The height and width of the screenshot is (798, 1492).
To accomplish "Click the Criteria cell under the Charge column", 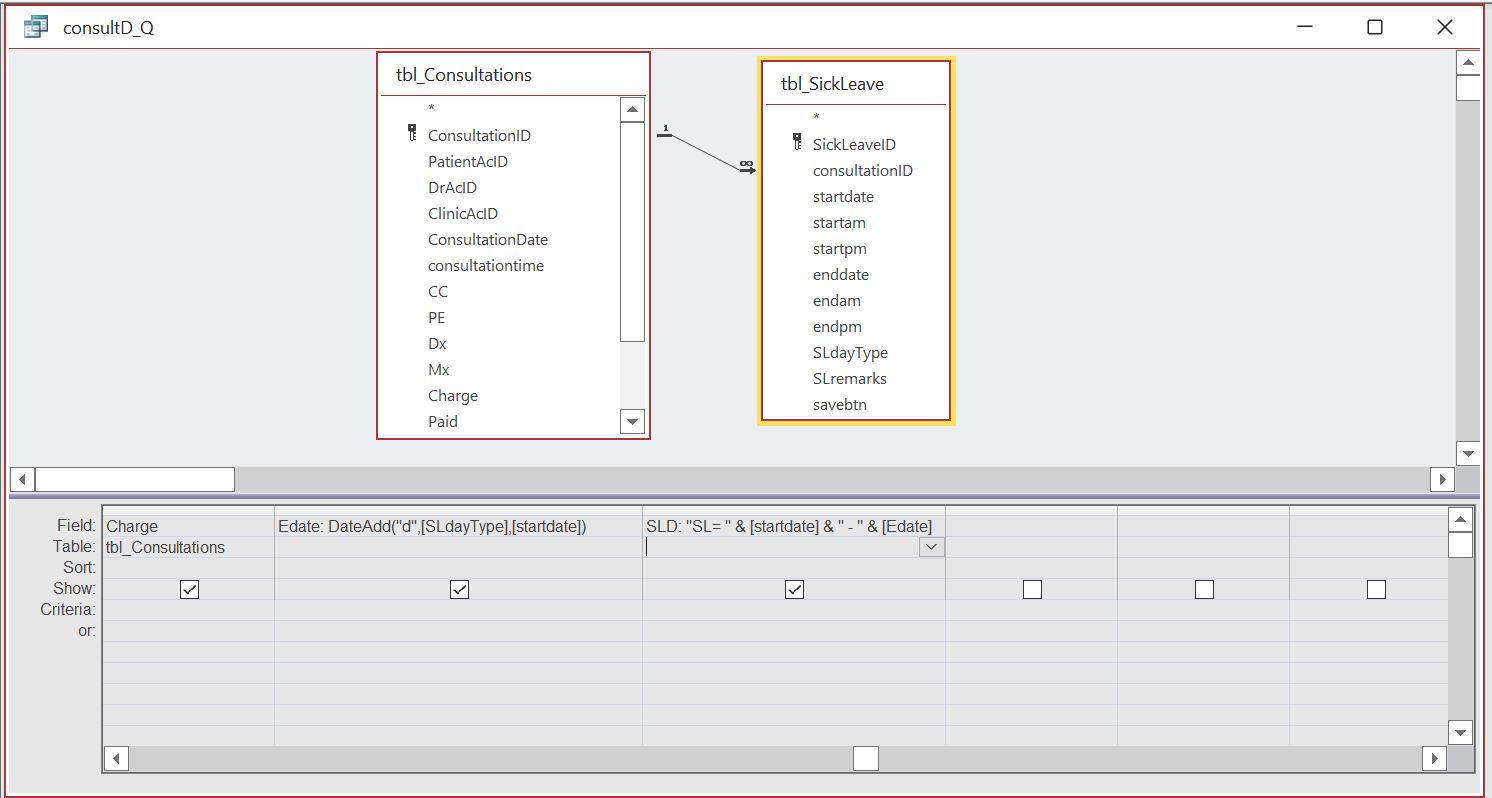I will [x=188, y=610].
